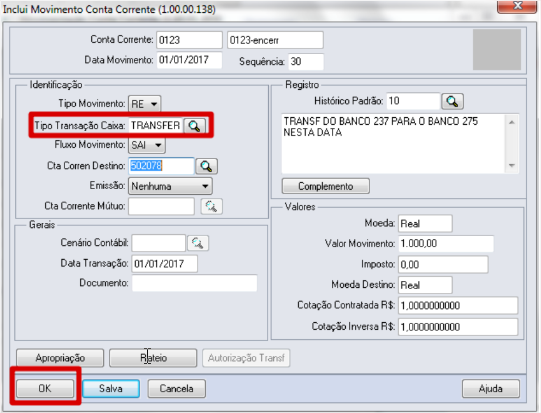Open Tipo Transação Caixa search magnifier
Viewport: 541px width, 413px height.
click(195, 126)
